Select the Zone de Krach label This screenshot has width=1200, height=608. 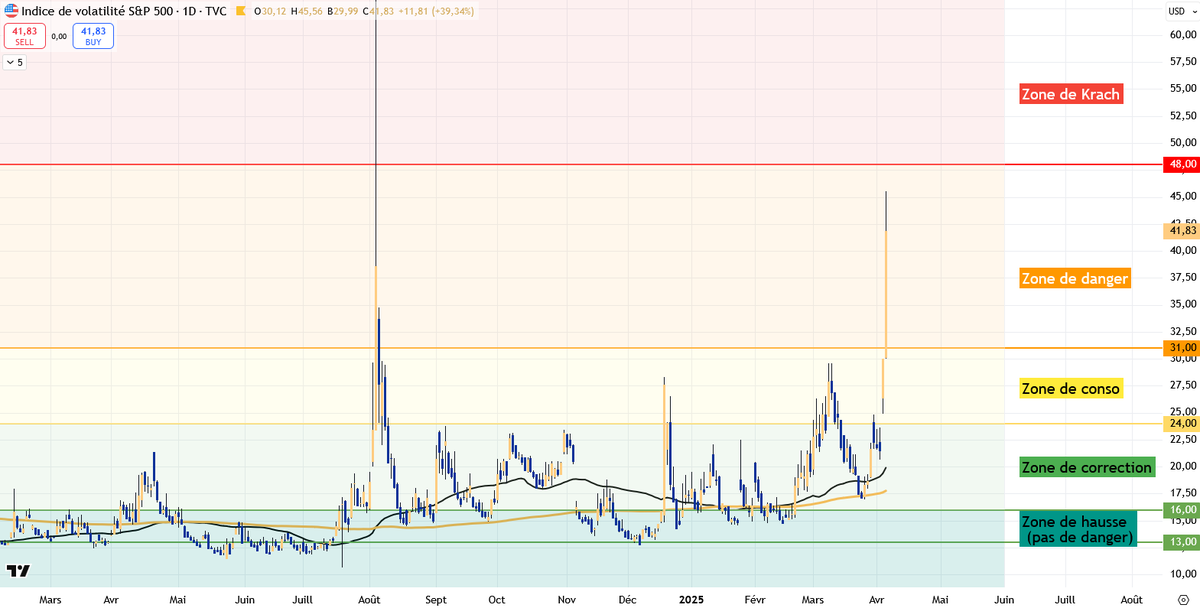1071,94
